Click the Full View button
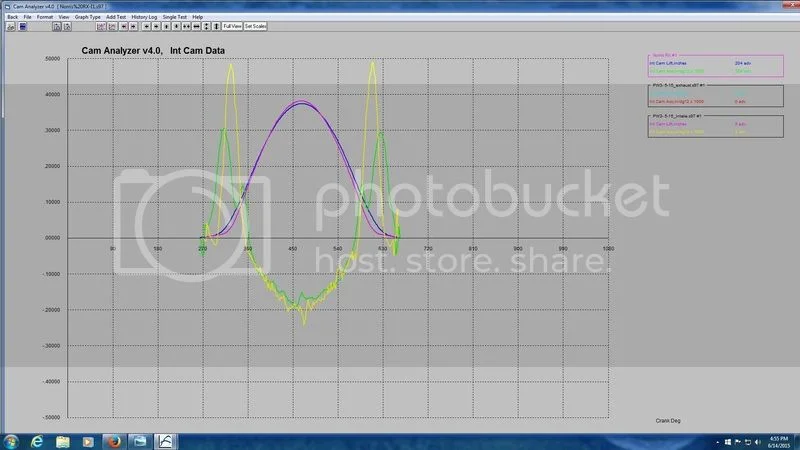The image size is (800, 450). [x=232, y=26]
